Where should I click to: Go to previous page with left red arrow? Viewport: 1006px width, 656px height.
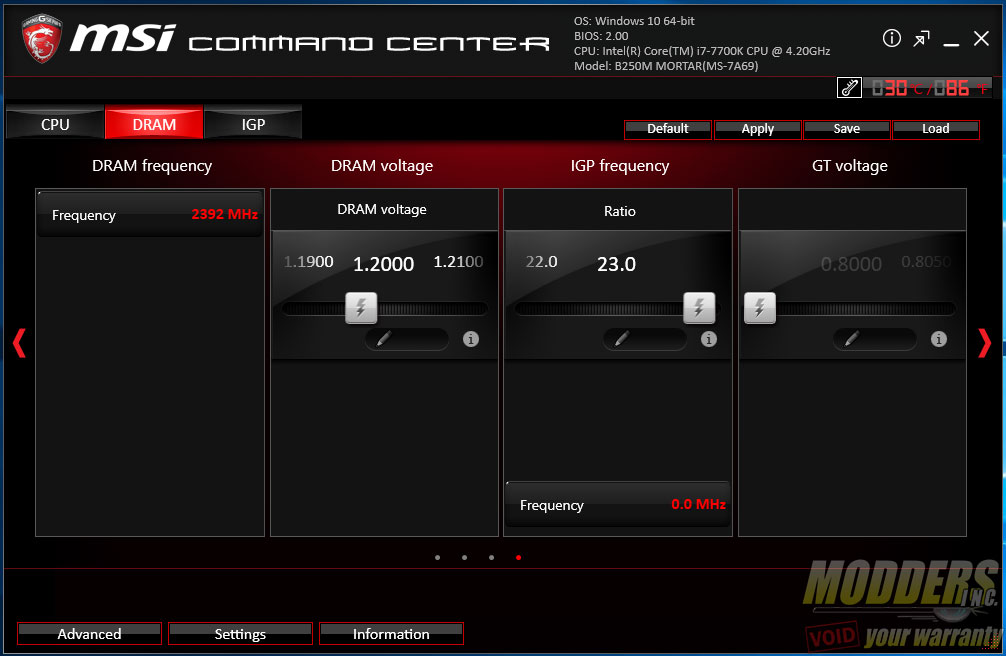click(19, 343)
